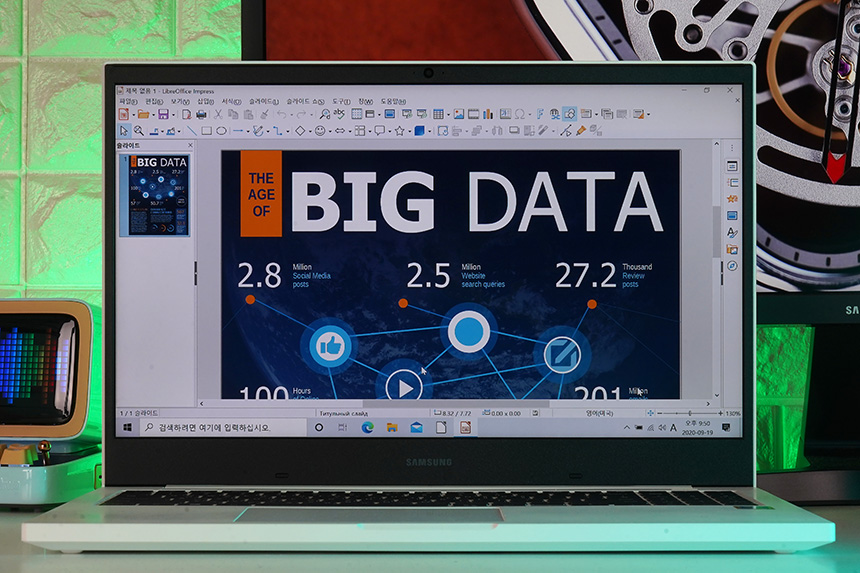The image size is (860, 573).
Task: Toggle Point Edit Mode icon
Action: coord(566,131)
